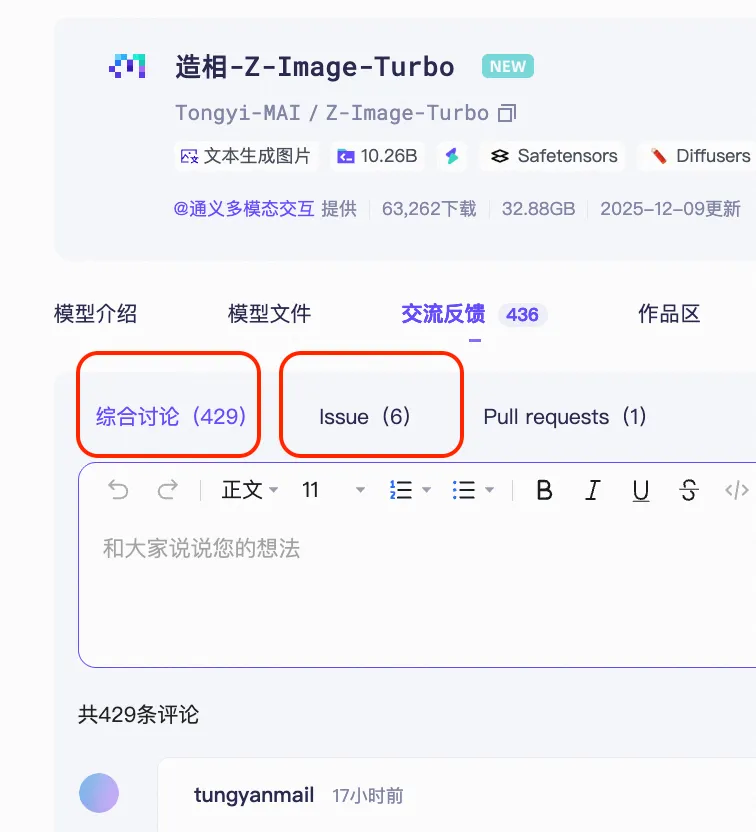The height and width of the screenshot is (832, 756).
Task: Open the 正文 paragraph style dropdown
Action: 249,490
